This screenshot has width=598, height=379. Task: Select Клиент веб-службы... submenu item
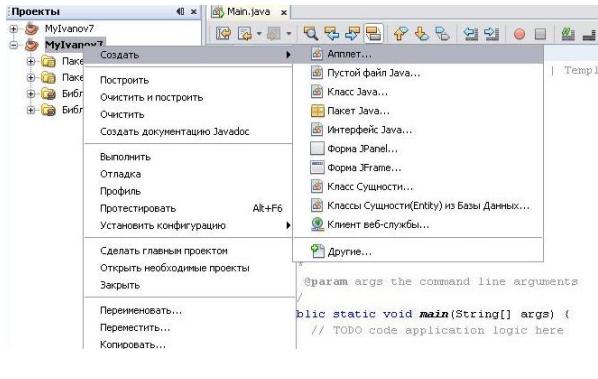click(x=418, y=225)
